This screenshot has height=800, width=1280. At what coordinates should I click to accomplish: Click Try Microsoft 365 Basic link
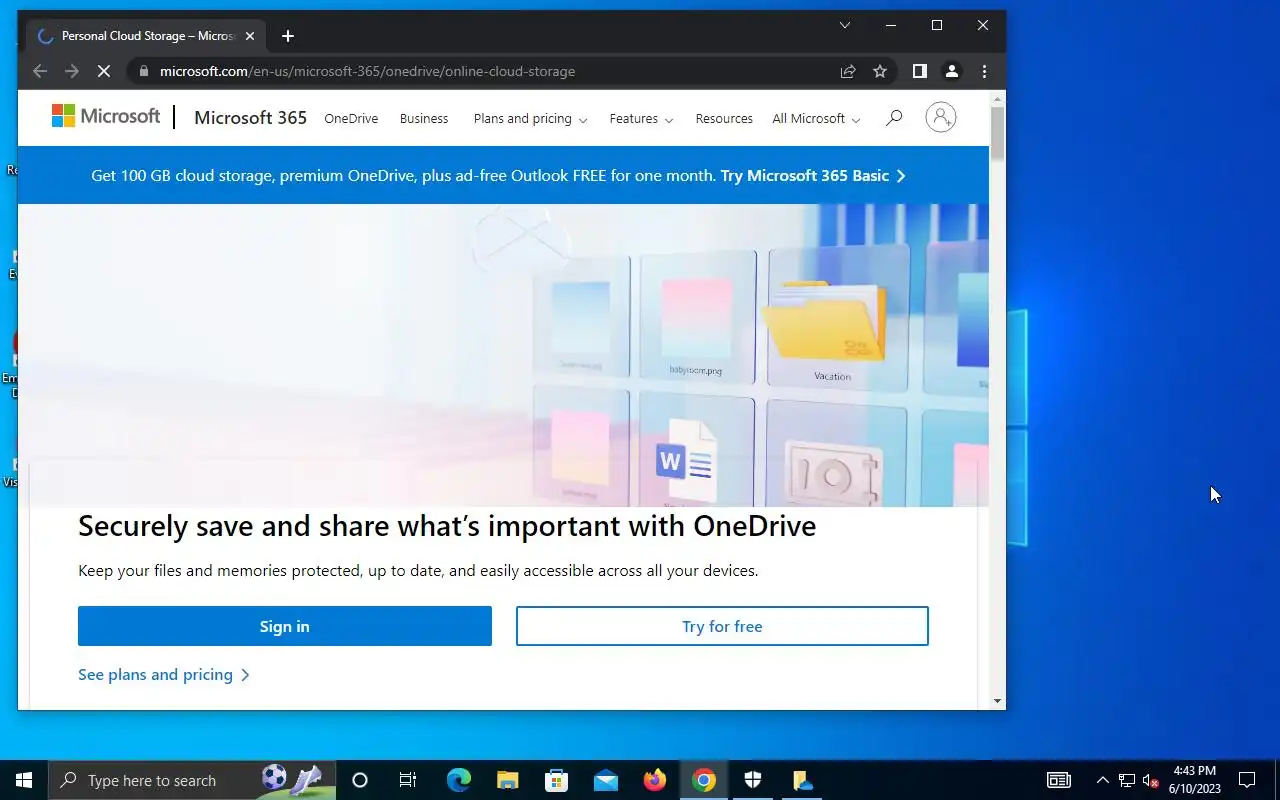813,175
